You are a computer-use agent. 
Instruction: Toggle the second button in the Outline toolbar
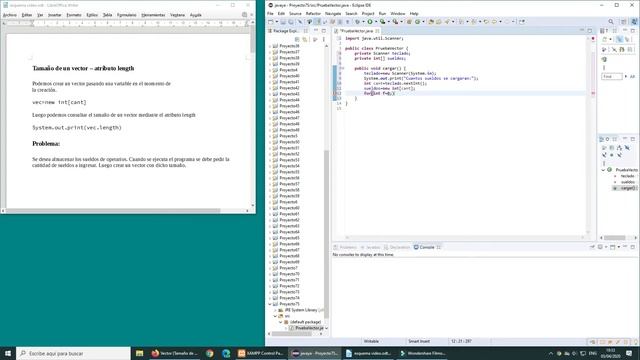pos(612,148)
